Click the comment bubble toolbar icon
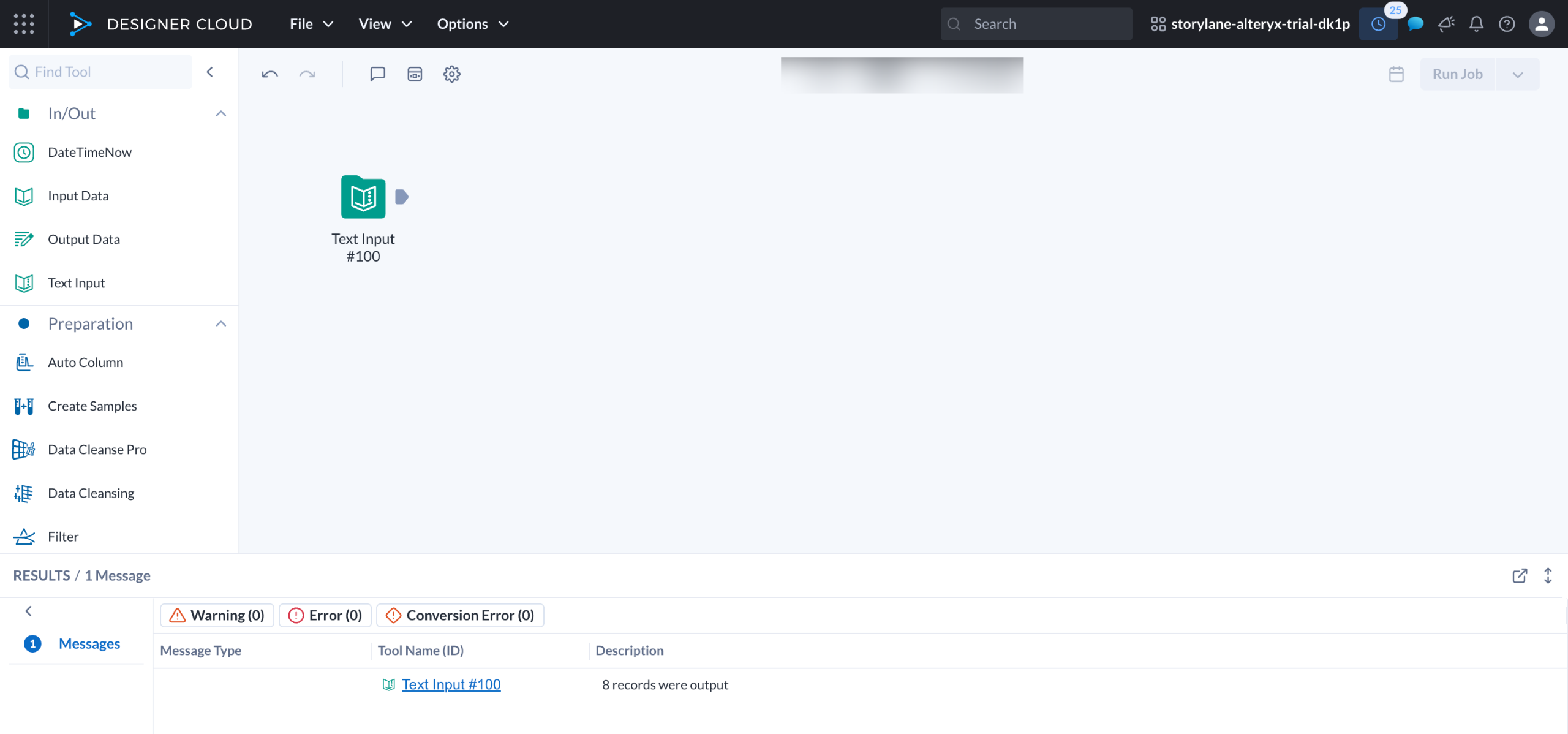 (x=377, y=74)
